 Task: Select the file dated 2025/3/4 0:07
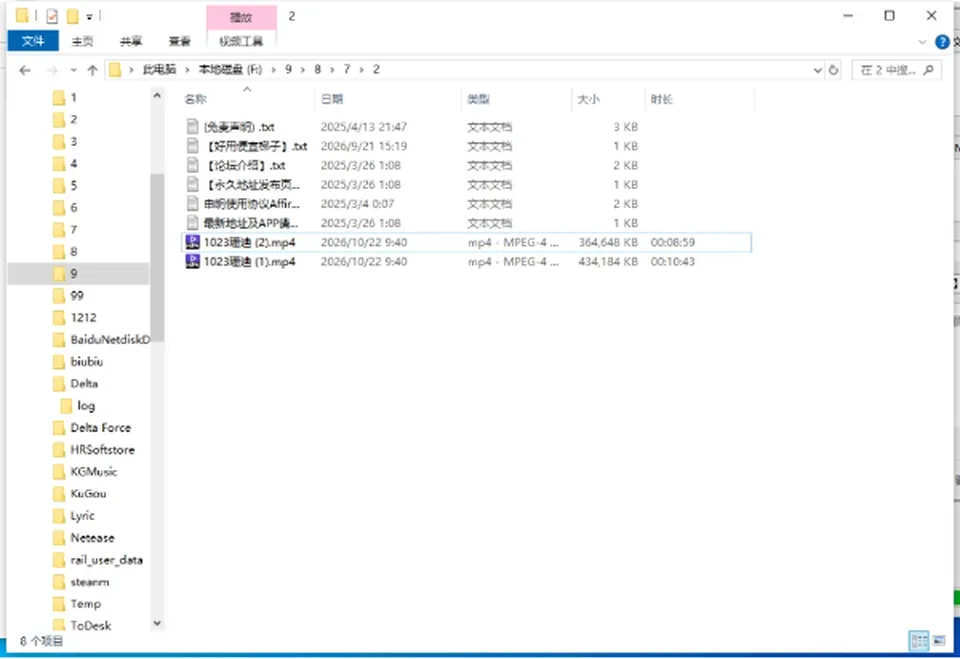tap(468, 204)
